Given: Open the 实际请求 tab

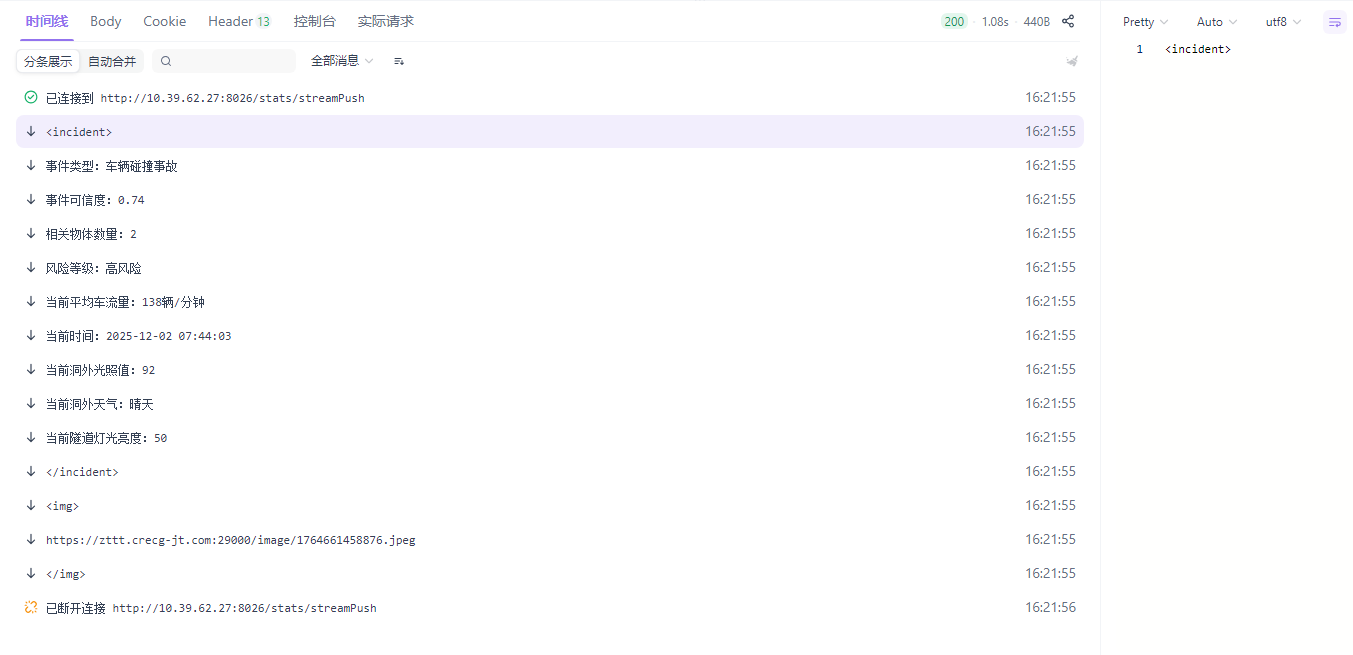Looking at the screenshot, I should tap(386, 21).
